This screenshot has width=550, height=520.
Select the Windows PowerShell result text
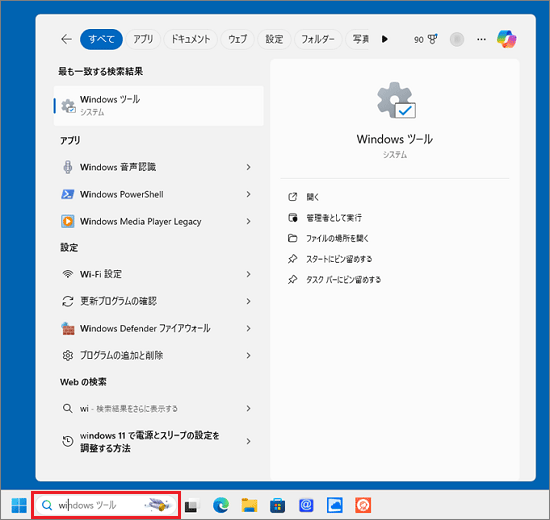pyautogui.click(x=122, y=194)
